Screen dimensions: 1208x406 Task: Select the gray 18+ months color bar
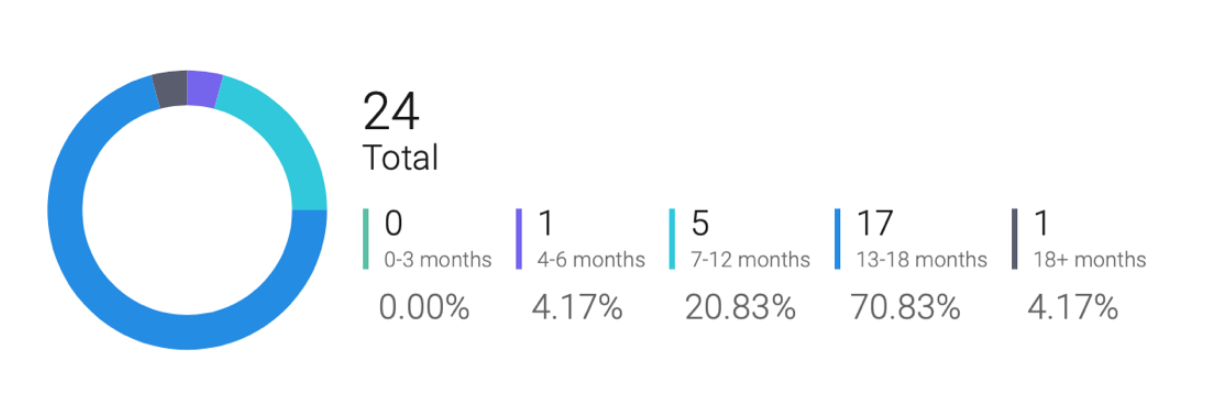click(x=1015, y=239)
